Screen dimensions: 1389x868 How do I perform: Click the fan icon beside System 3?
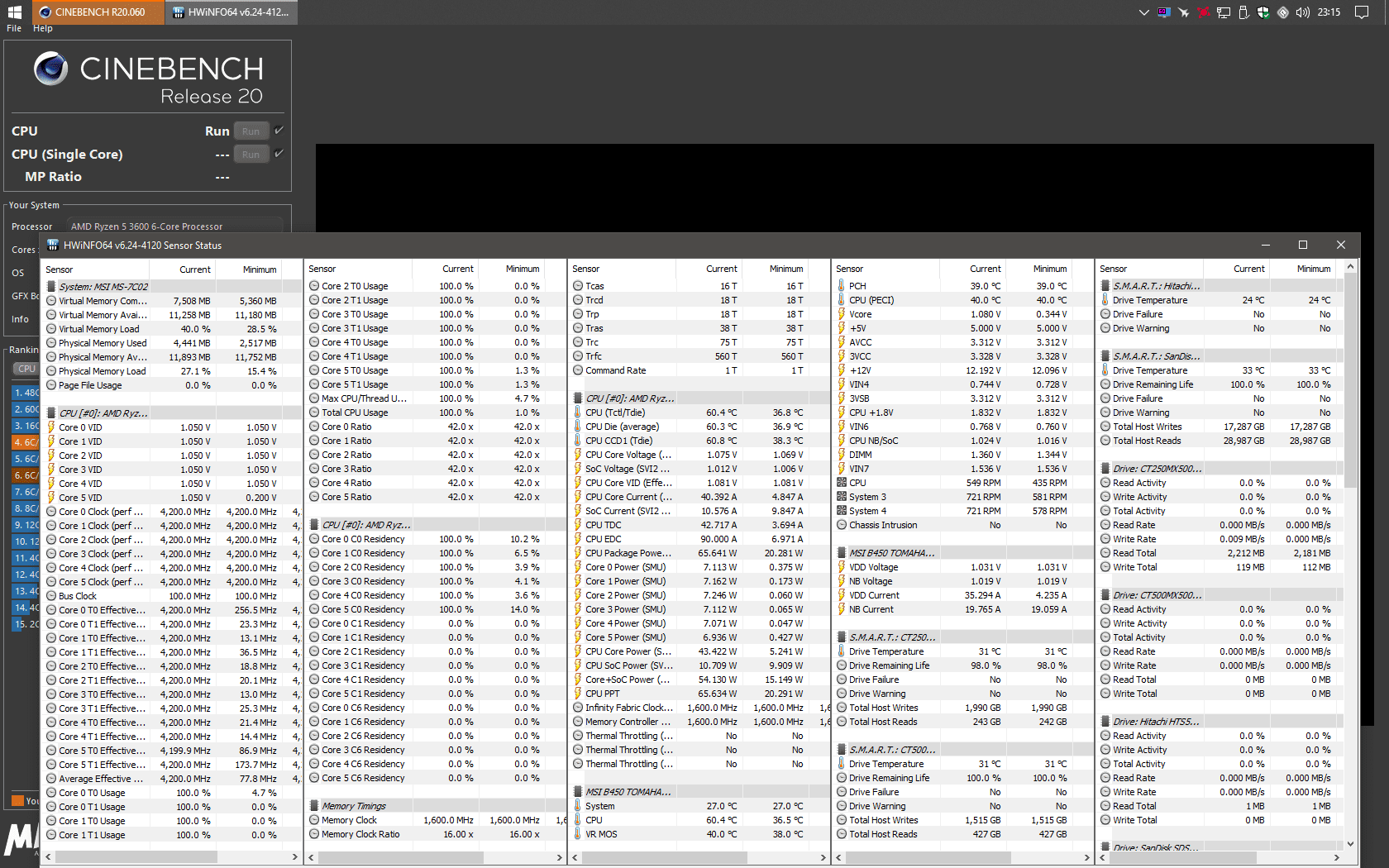pyautogui.click(x=842, y=497)
